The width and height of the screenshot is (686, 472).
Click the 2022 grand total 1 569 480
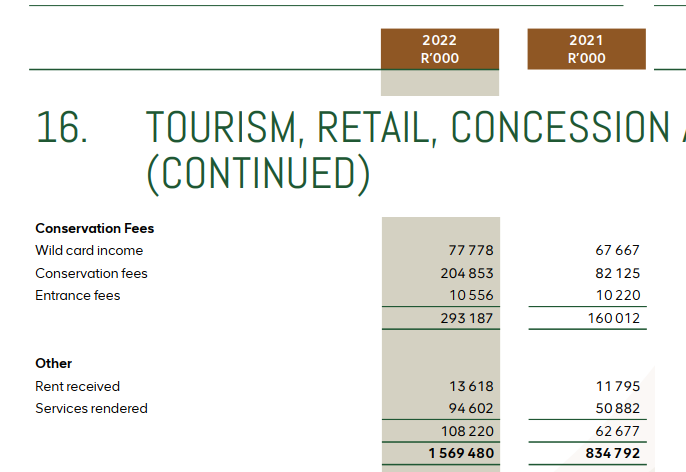[x=460, y=453]
